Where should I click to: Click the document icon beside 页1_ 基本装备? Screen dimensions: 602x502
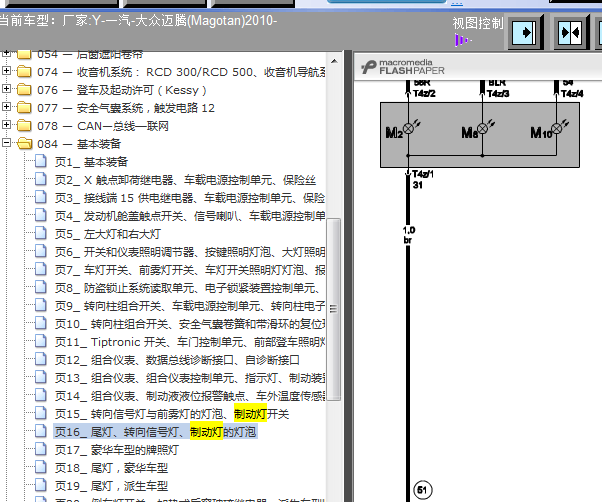pos(41,161)
